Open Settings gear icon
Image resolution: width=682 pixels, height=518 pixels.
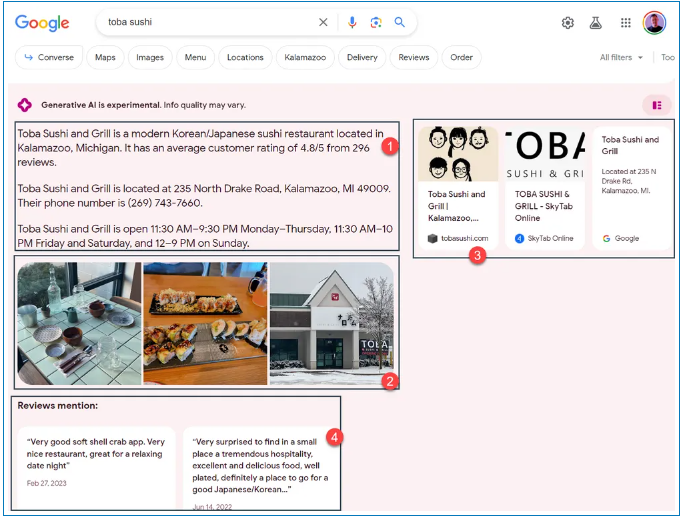point(568,23)
